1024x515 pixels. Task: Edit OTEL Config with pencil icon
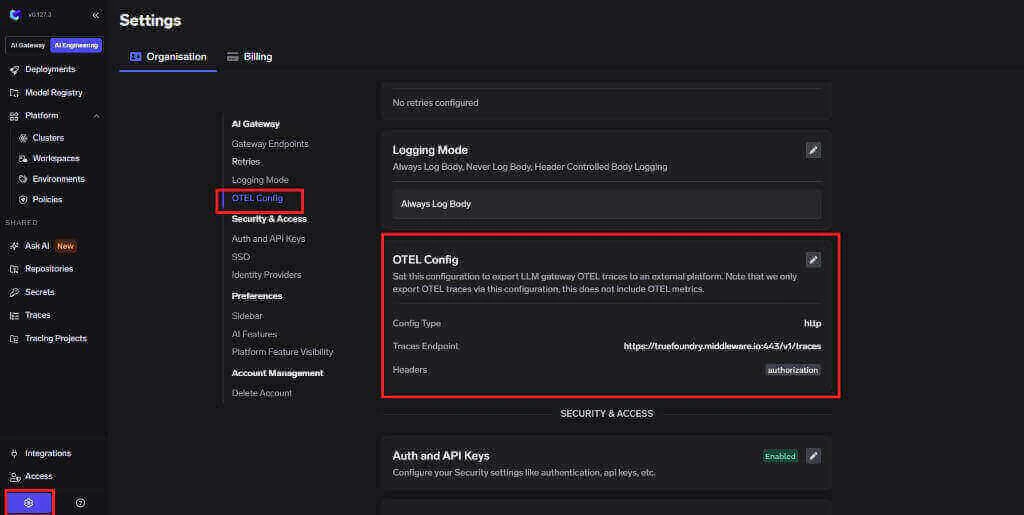[813, 260]
